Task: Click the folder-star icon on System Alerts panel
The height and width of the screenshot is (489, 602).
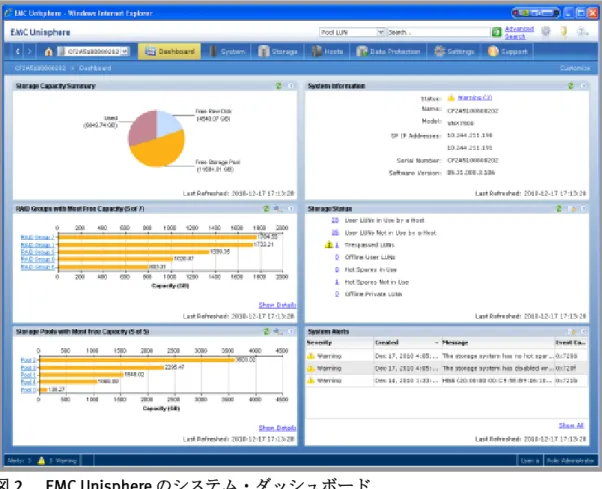Action: point(572,331)
